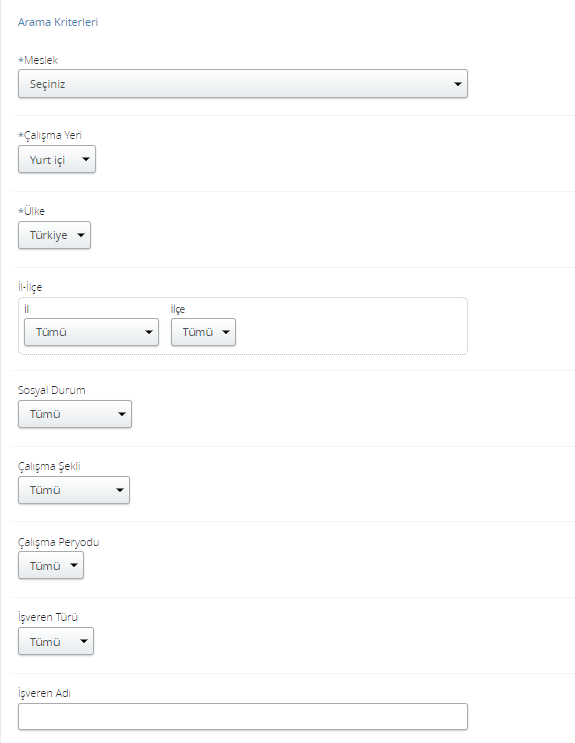
Task: Click into the İşveren Adı text field
Action: click(x=243, y=716)
